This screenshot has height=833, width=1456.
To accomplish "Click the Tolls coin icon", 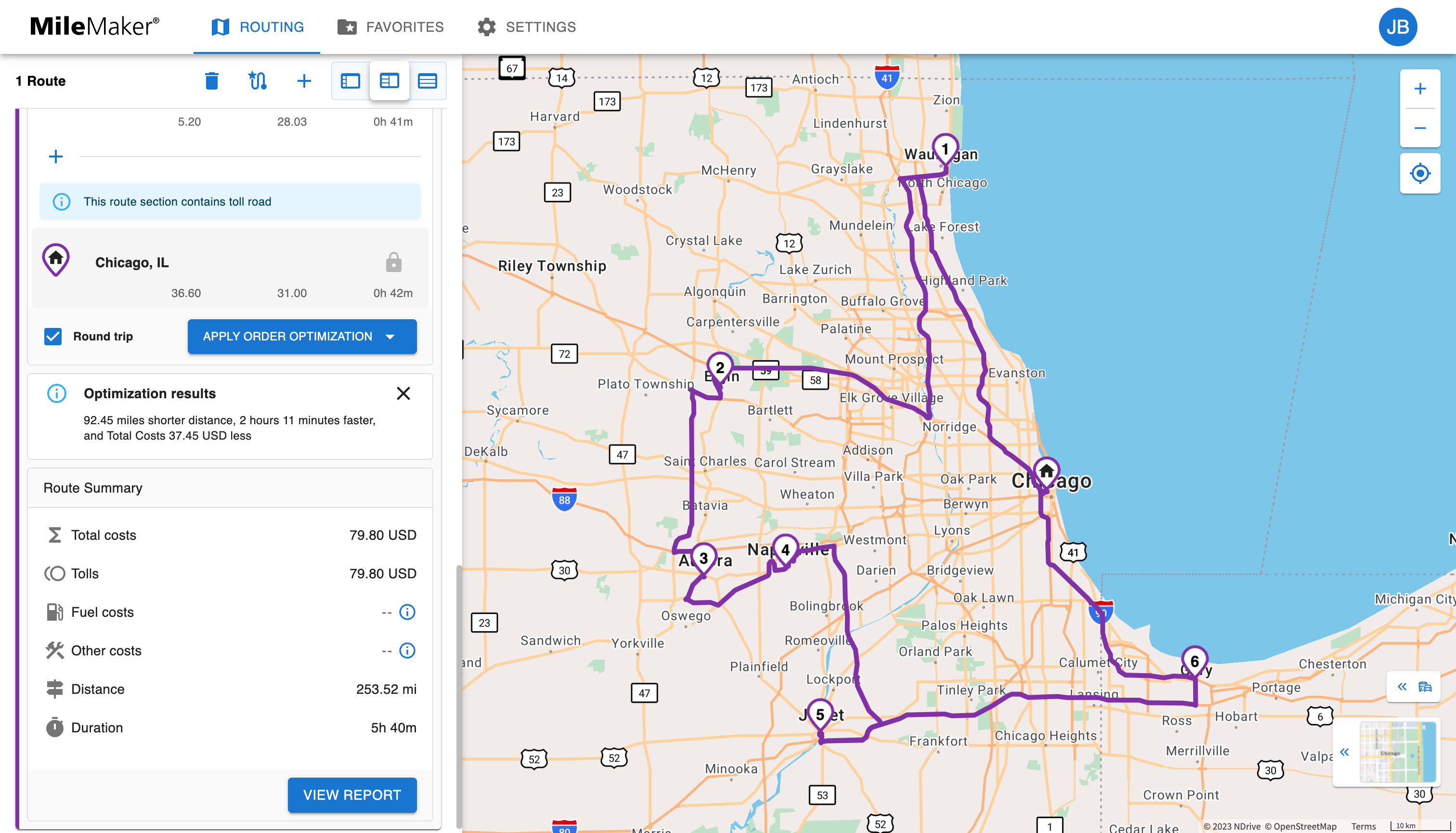I will (x=54, y=573).
